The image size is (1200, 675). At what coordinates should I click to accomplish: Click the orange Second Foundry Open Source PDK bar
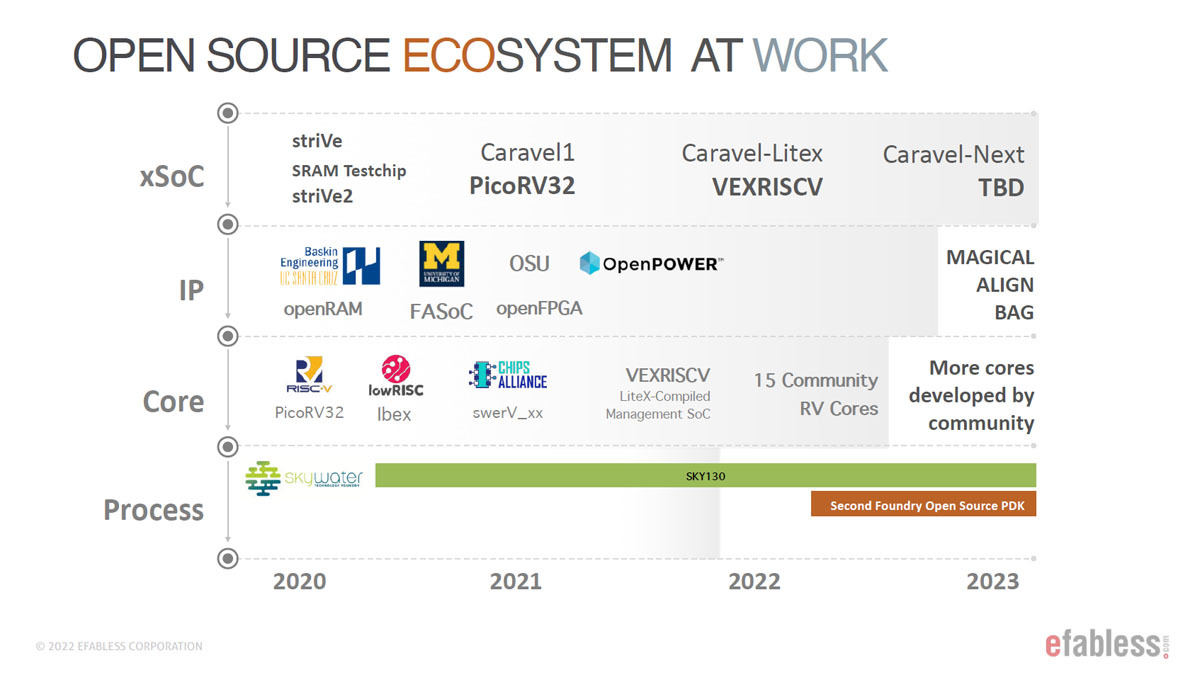923,505
